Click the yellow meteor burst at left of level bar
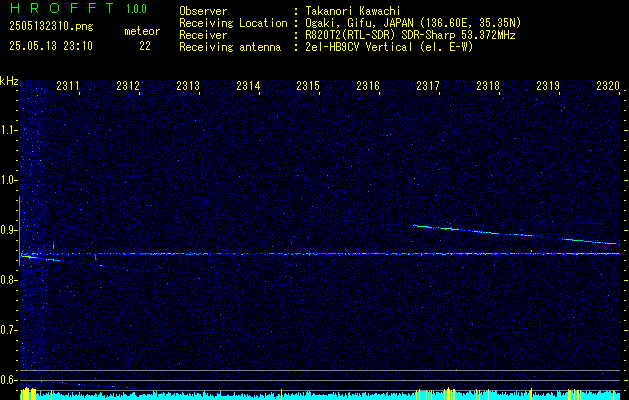629x400 pixels. click(x=28, y=394)
